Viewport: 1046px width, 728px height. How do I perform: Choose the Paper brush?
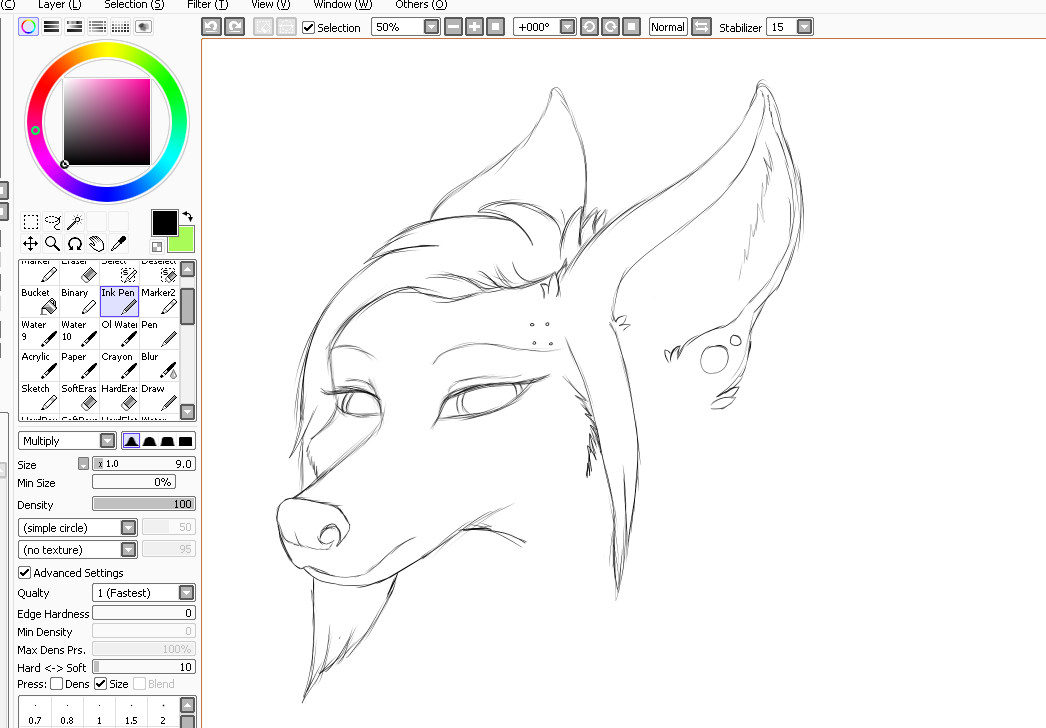click(79, 366)
